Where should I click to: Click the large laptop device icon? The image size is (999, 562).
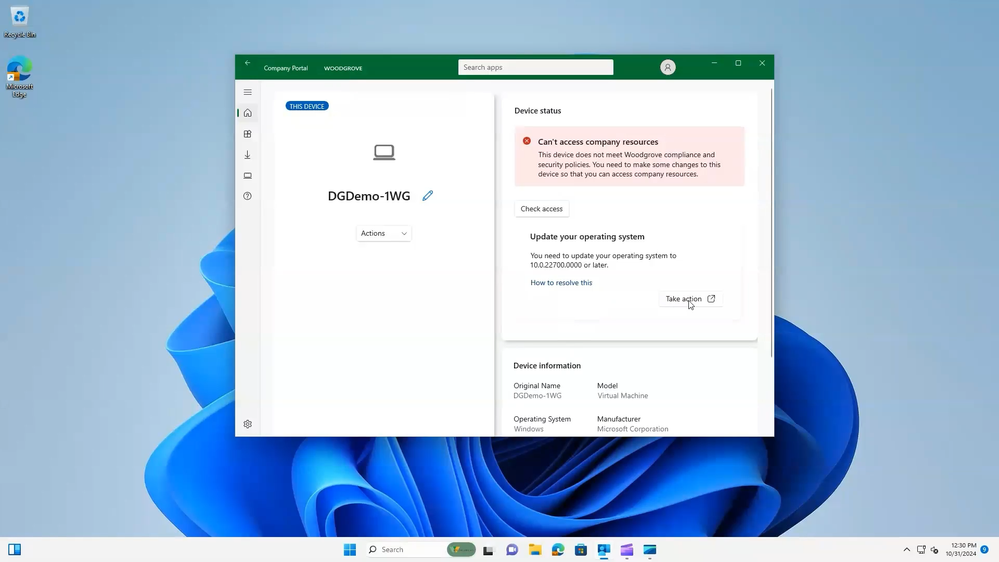pyautogui.click(x=384, y=152)
